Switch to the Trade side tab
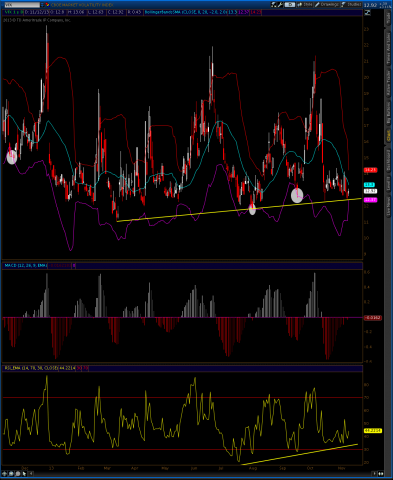 tap(388, 19)
